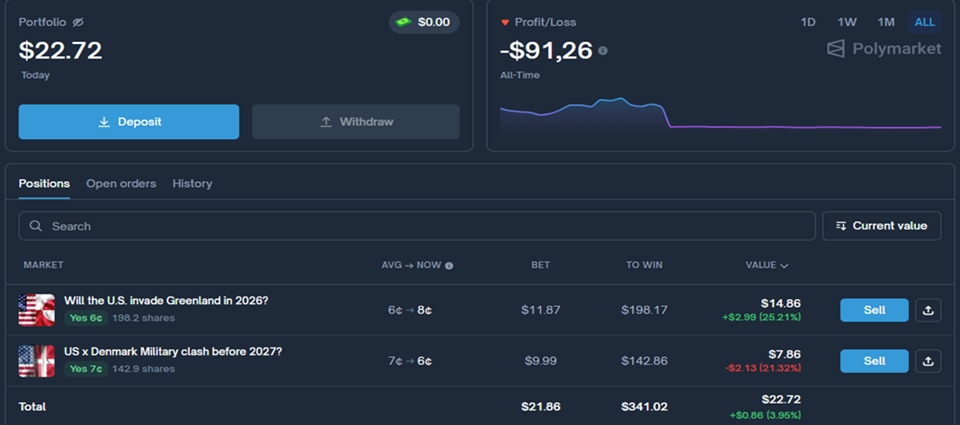Click the $21.86 total bet

pyautogui.click(x=541, y=407)
